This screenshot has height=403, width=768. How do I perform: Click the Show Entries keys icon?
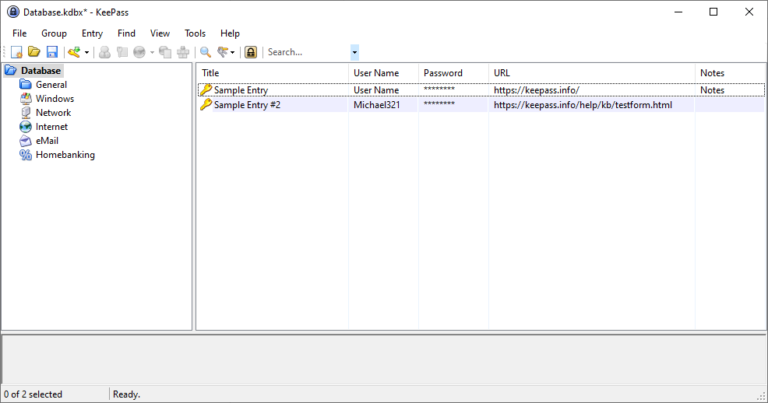click(x=223, y=52)
